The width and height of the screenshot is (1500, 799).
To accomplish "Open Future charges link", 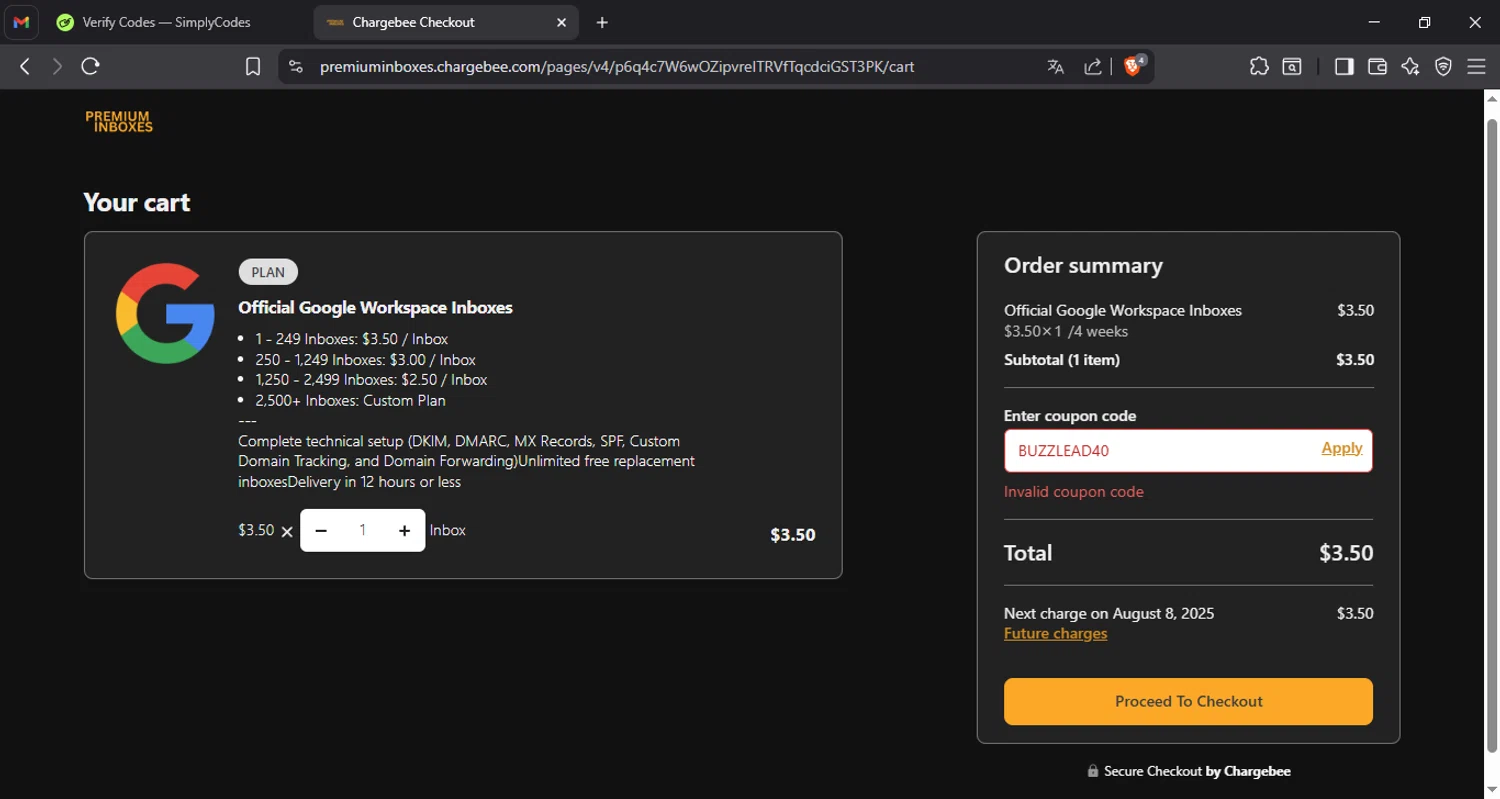I will [1055, 634].
